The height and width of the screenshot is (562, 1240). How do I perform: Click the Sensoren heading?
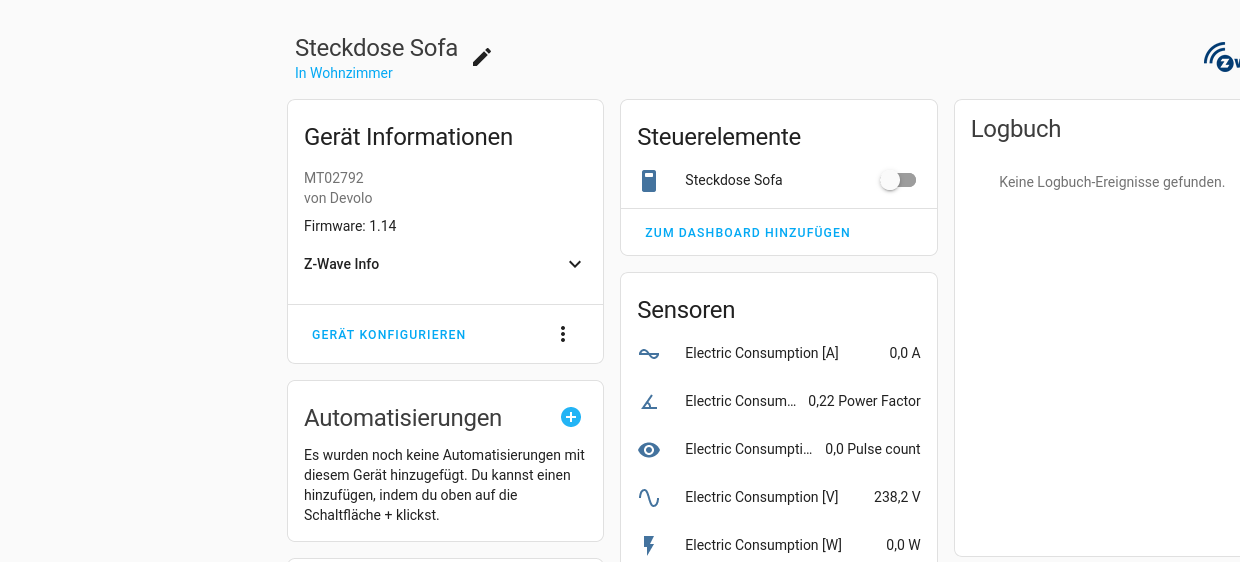tap(686, 310)
